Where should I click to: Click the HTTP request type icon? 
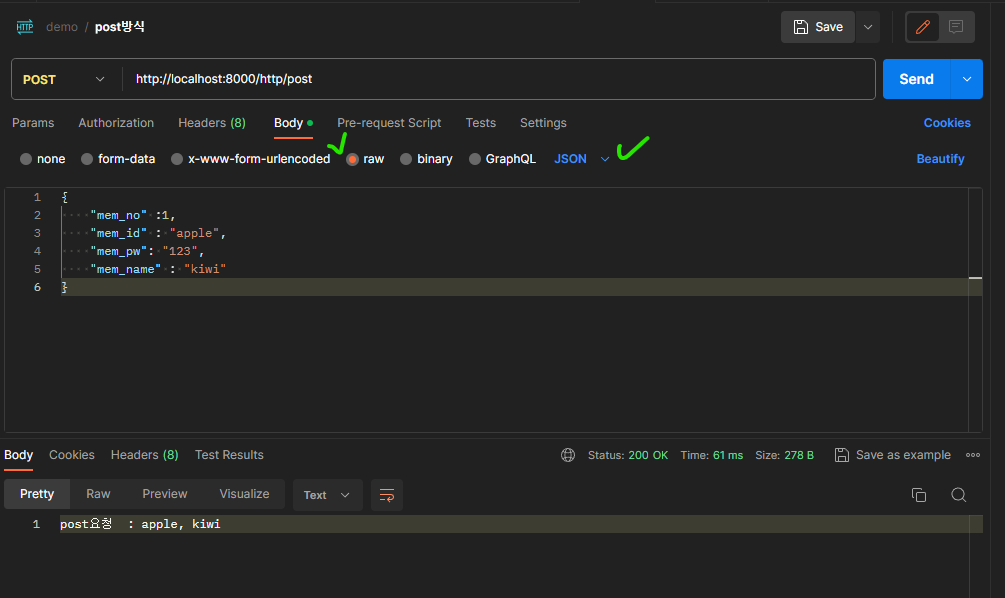point(24,27)
